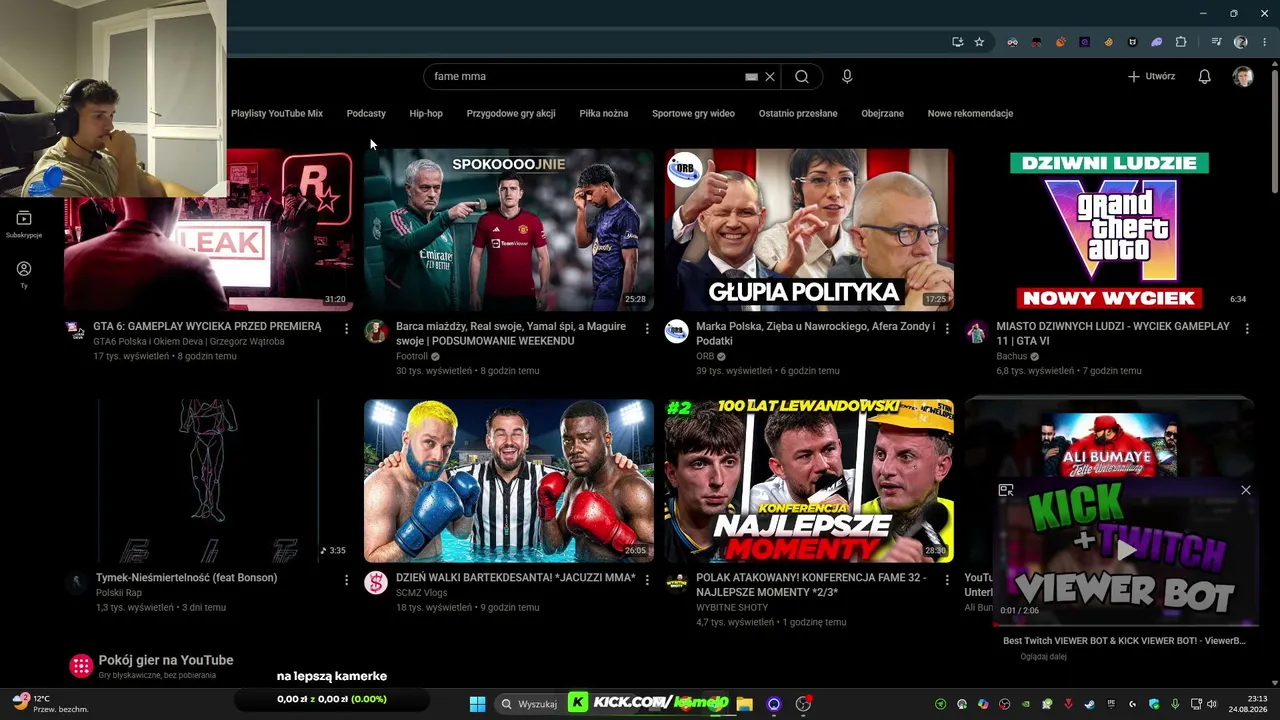Screen dimensions: 1280x720
Task: Filter by "Piłka nożna" chip
Action: click(x=604, y=113)
